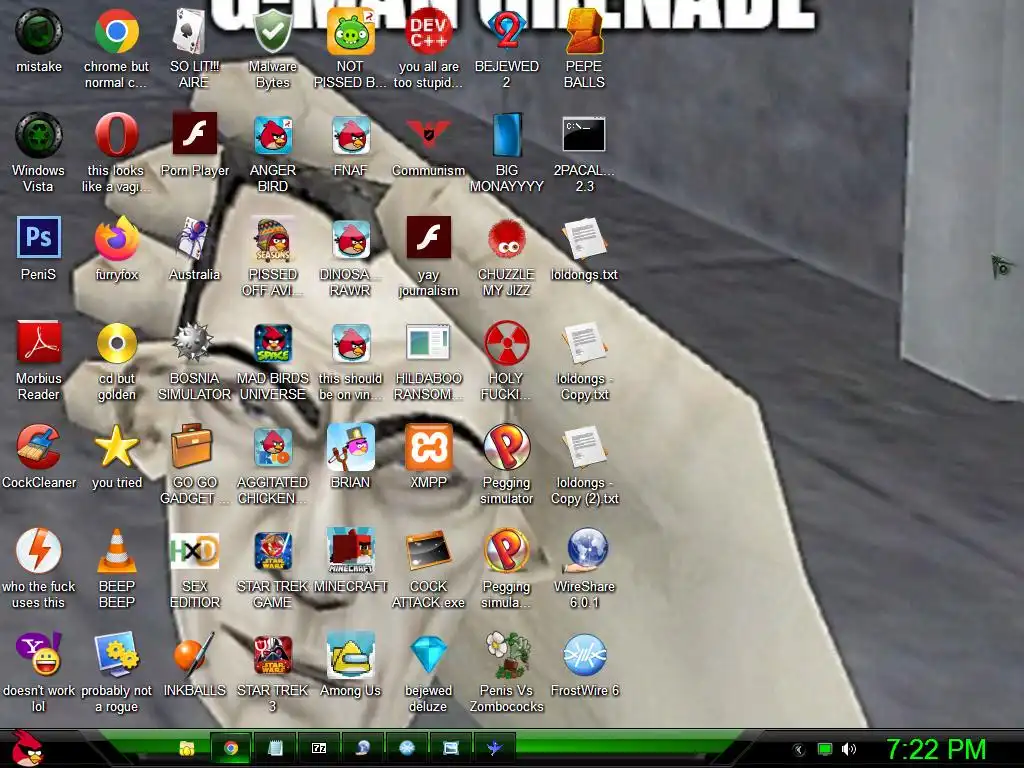Viewport: 1024px width, 768px height.
Task: Open the Australia spider solitaire icon
Action: [x=194, y=239]
